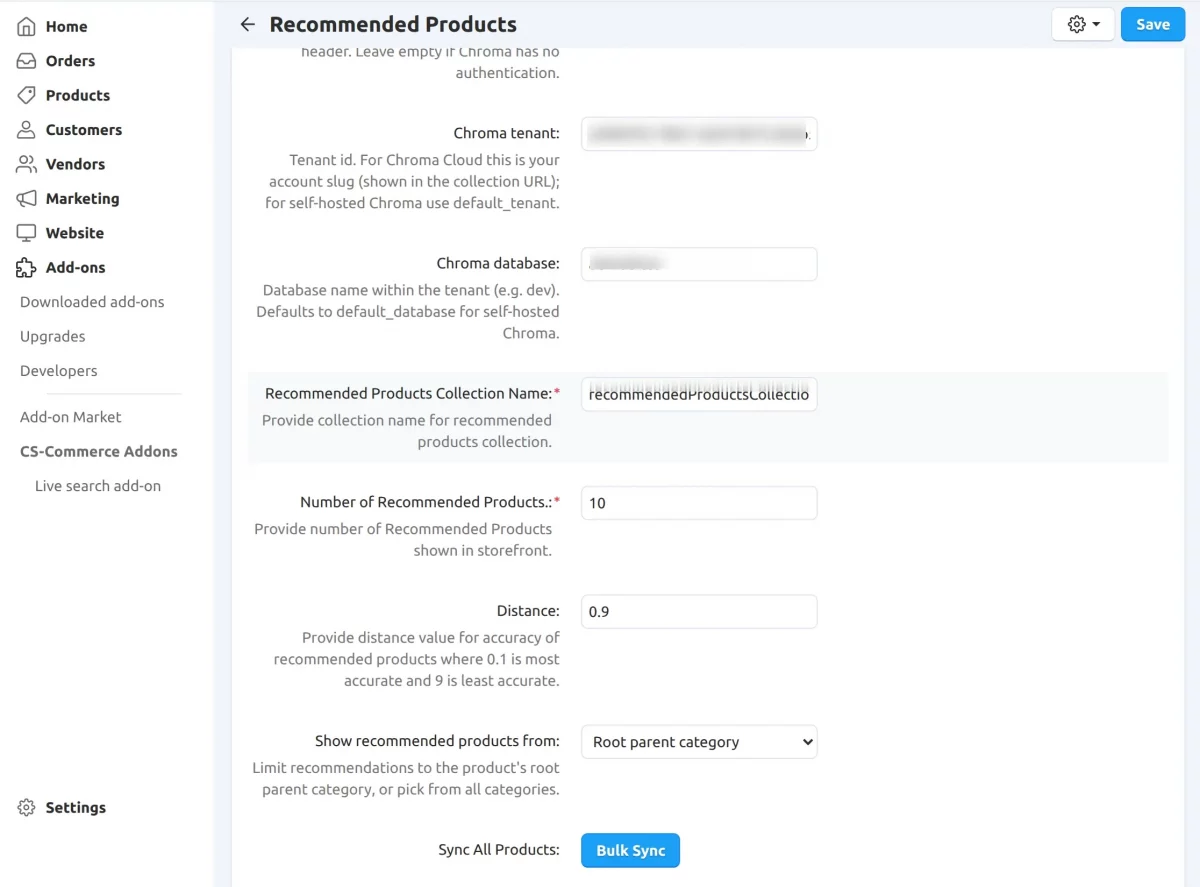This screenshot has width=1200, height=887.
Task: Click the Chroma database label
Action: pos(498,264)
